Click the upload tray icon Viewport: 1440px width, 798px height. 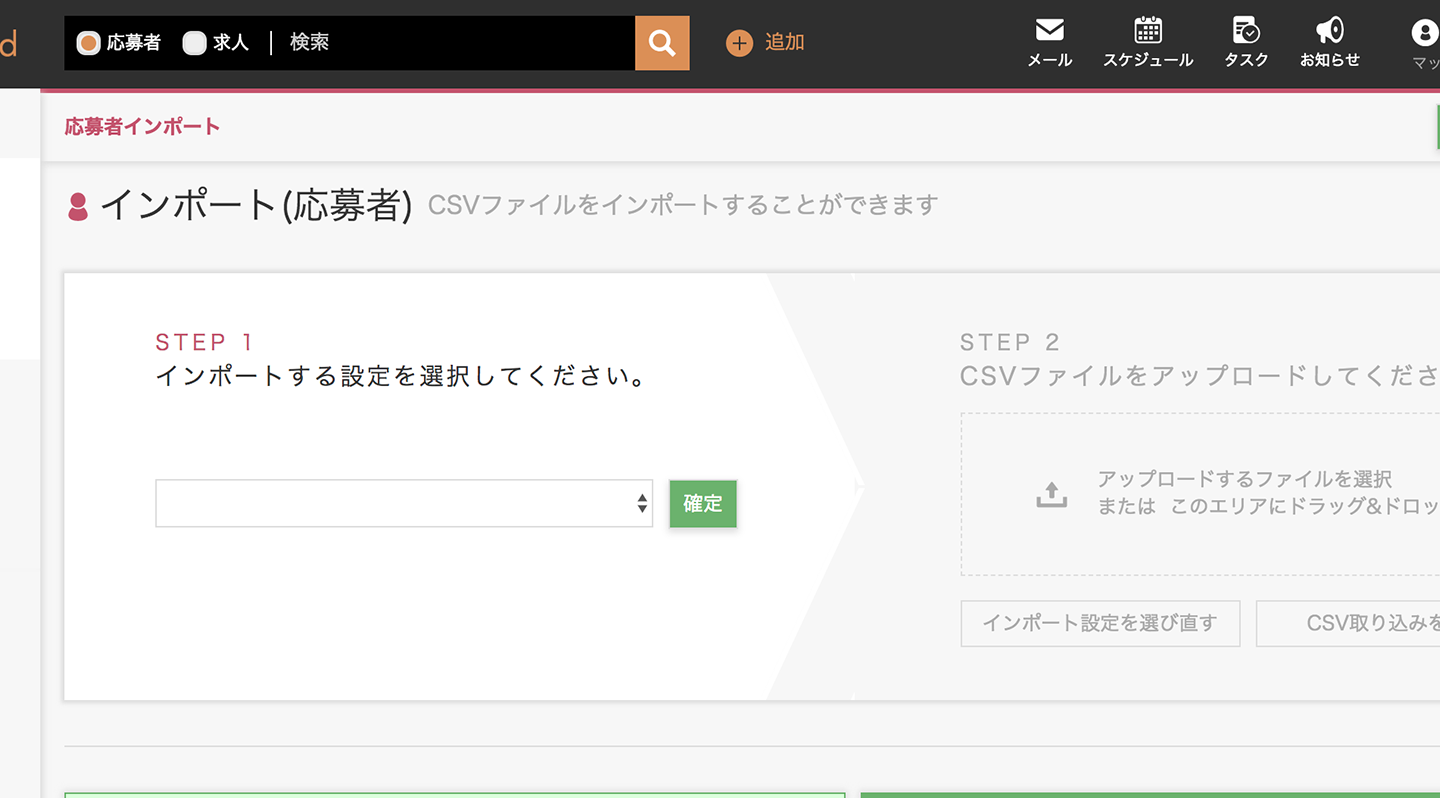(1051, 494)
